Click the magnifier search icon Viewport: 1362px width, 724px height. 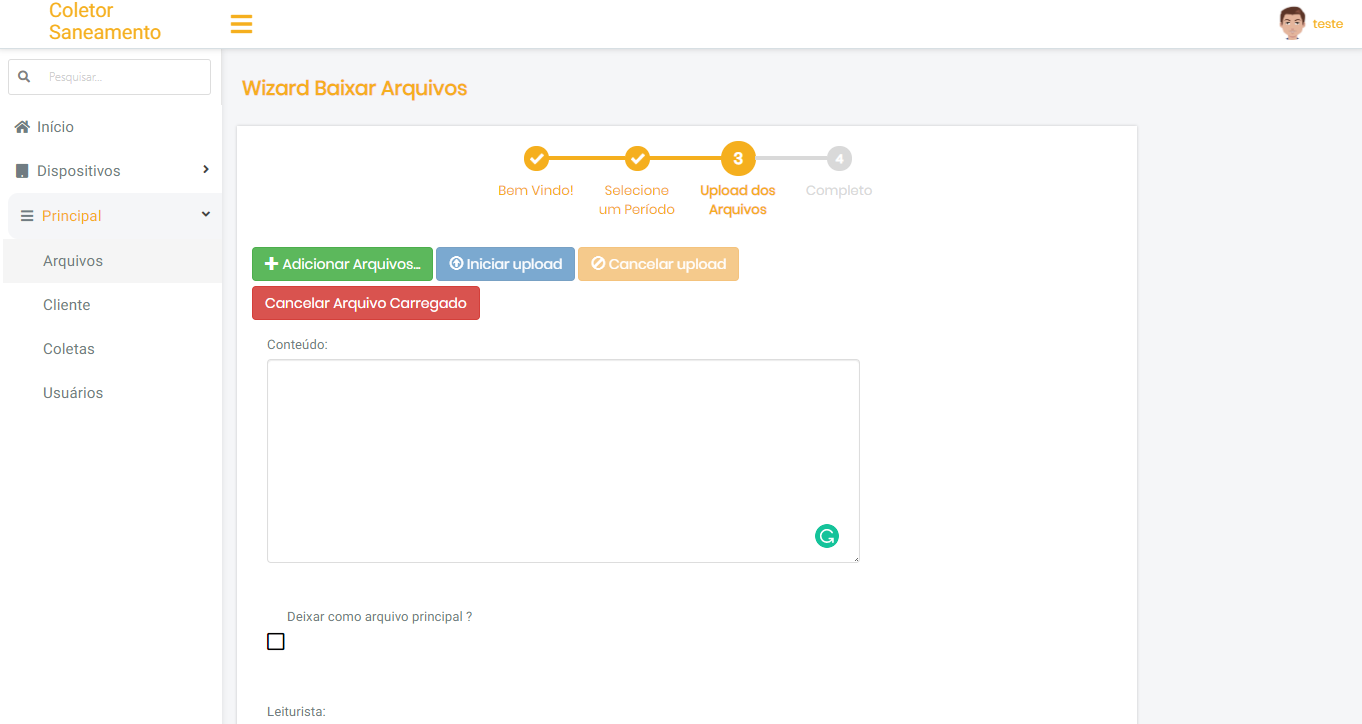click(x=25, y=76)
